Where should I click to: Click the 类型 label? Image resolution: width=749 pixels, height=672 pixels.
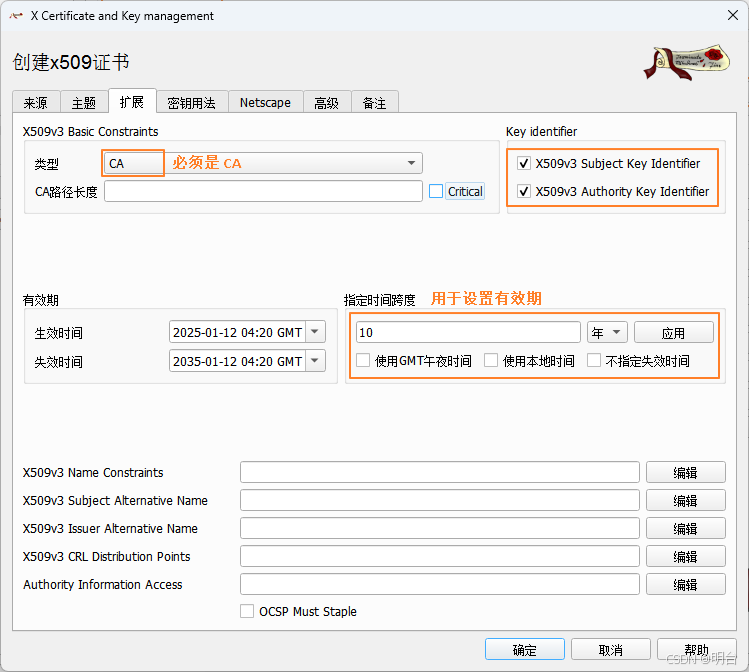47,164
